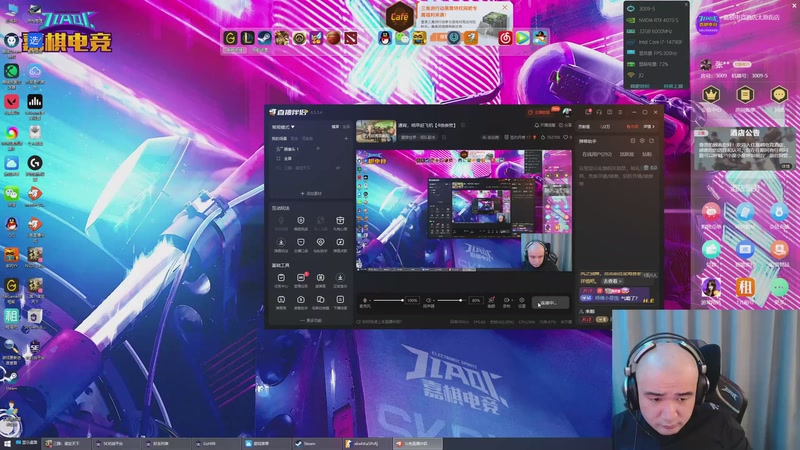The height and width of the screenshot is (450, 800).
Task: Open the tool icon with the red badge
Action: 301,278
